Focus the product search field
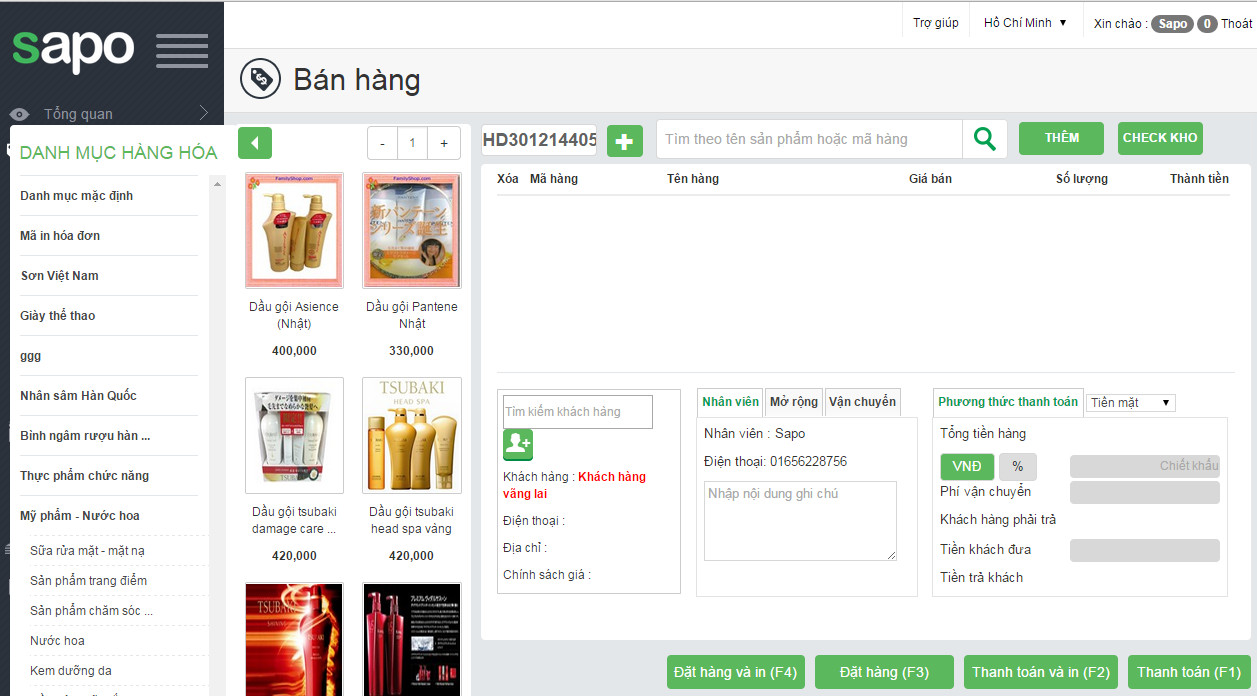1257x696 pixels. (x=809, y=139)
